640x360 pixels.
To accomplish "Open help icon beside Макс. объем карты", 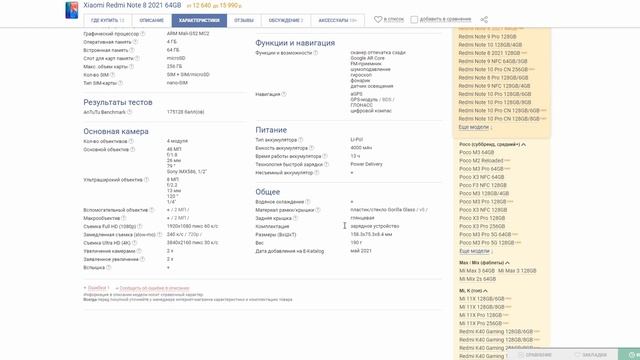I will pyautogui.click(x=131, y=67).
